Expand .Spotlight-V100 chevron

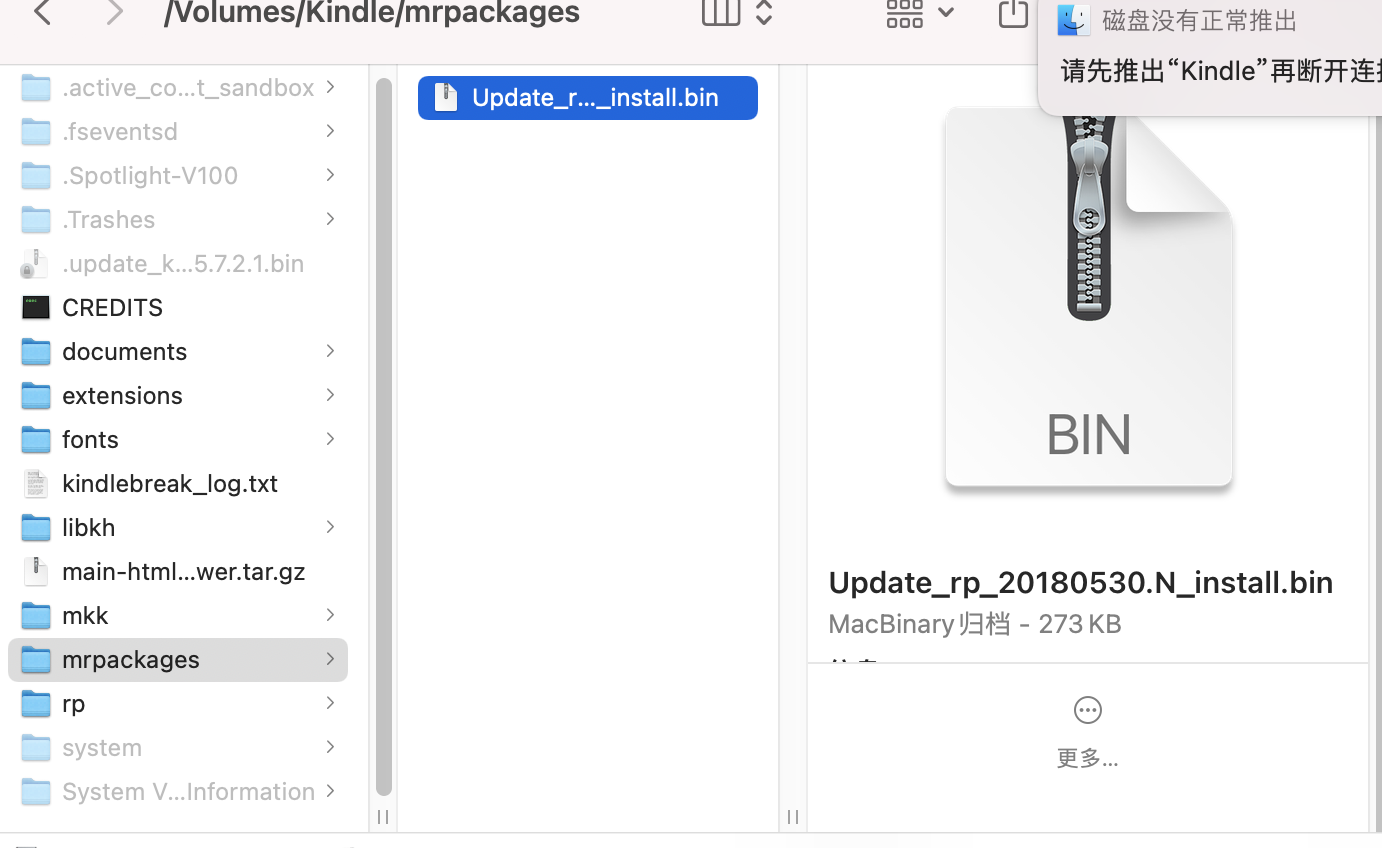(330, 175)
